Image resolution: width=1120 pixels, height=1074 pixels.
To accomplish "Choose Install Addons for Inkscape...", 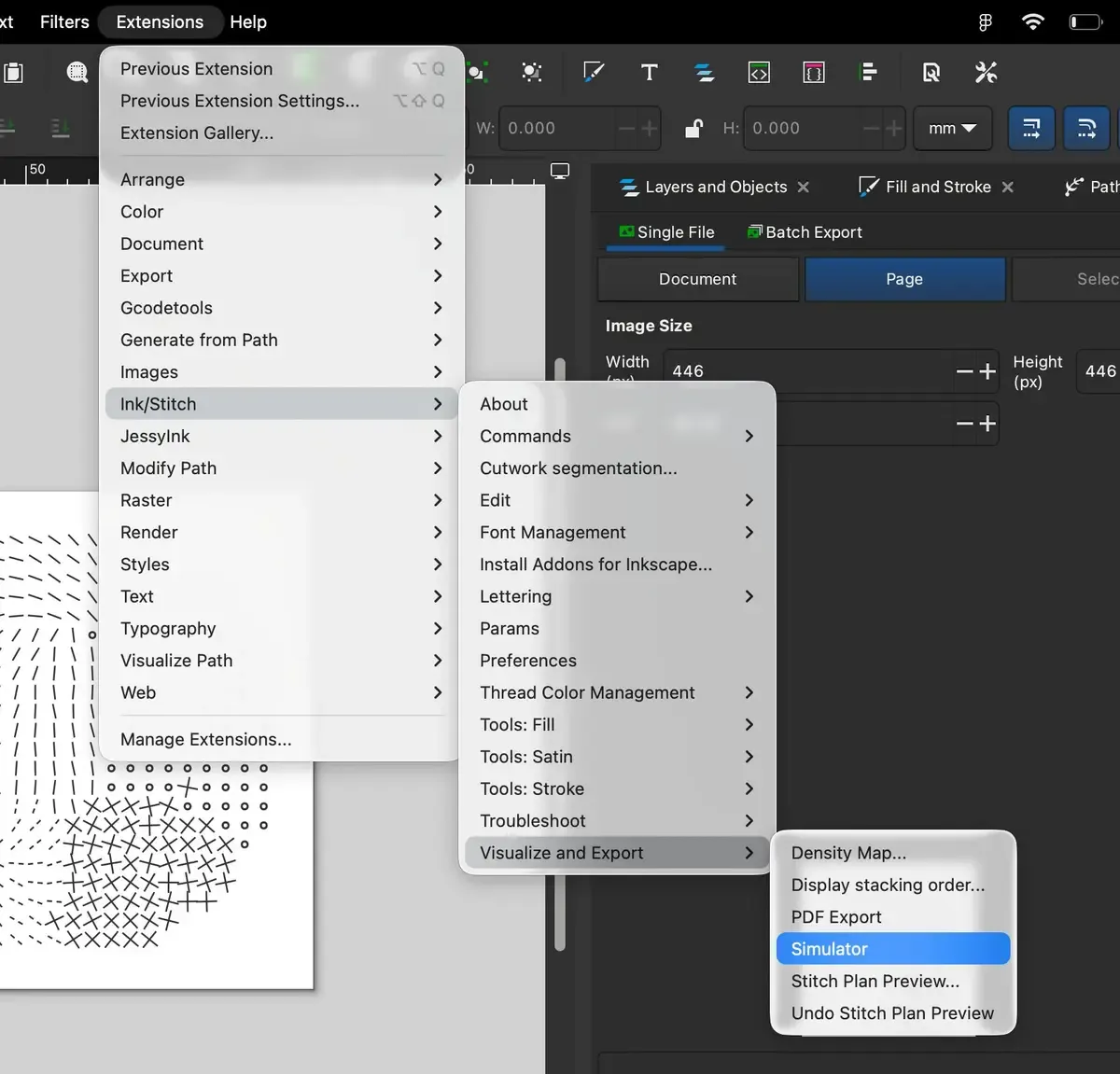I will (x=617, y=565).
